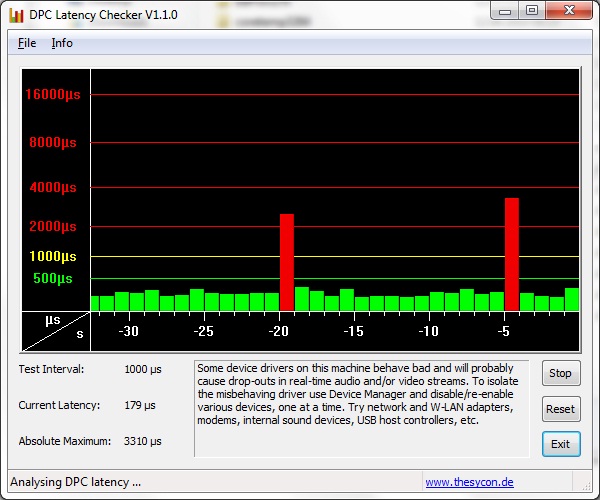Click the Absolute Maximum value 3310 µs
This screenshot has height=500, width=600.
click(x=142, y=441)
